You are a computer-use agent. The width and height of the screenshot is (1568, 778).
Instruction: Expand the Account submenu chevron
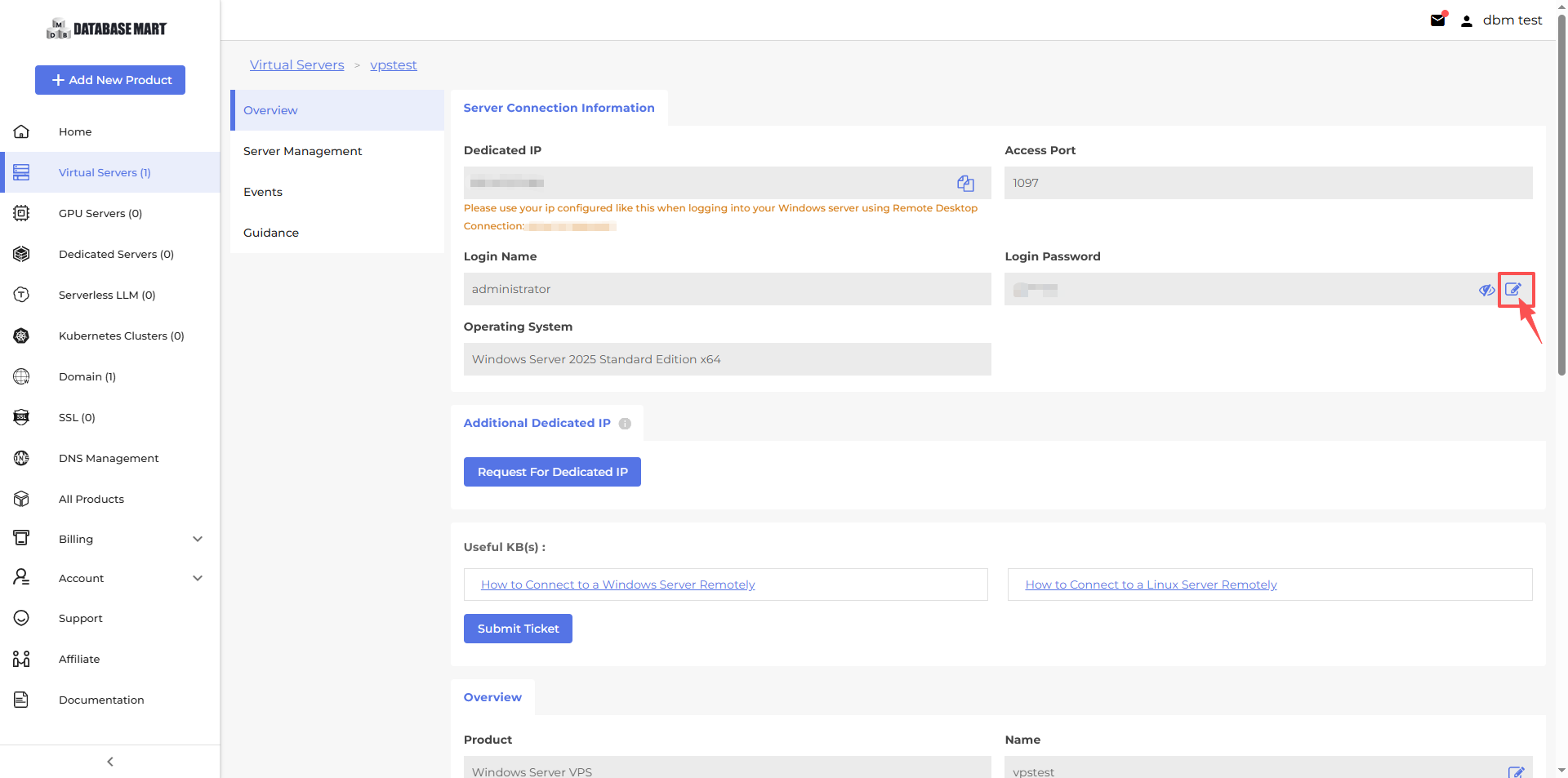coord(198,578)
